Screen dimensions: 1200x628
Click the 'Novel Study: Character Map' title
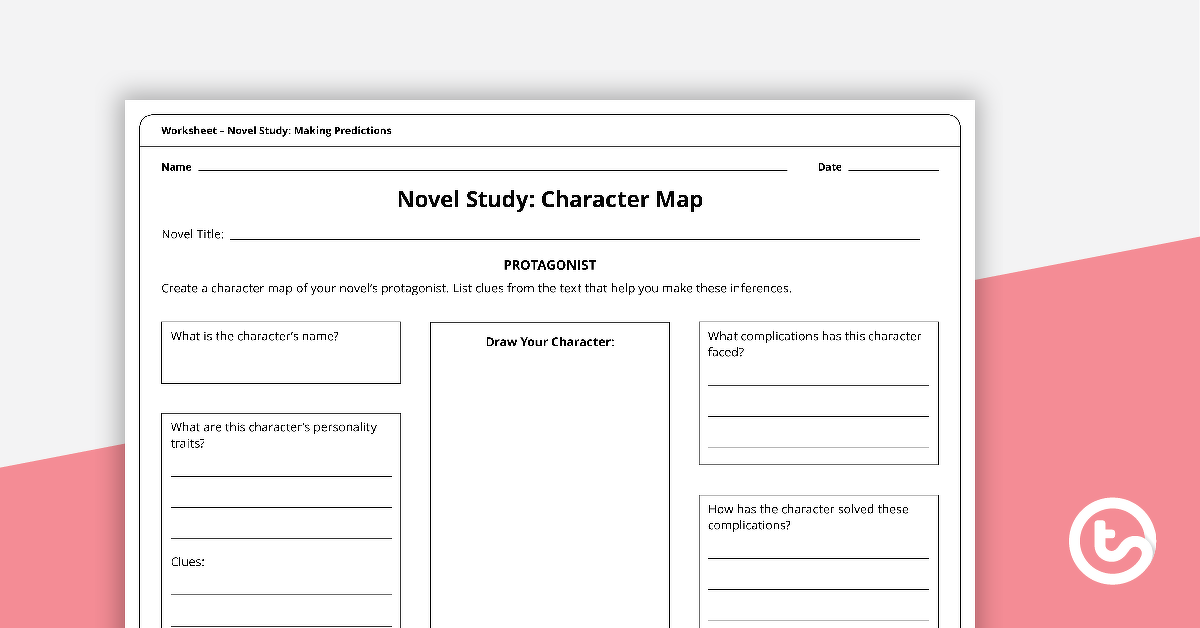[x=549, y=199]
